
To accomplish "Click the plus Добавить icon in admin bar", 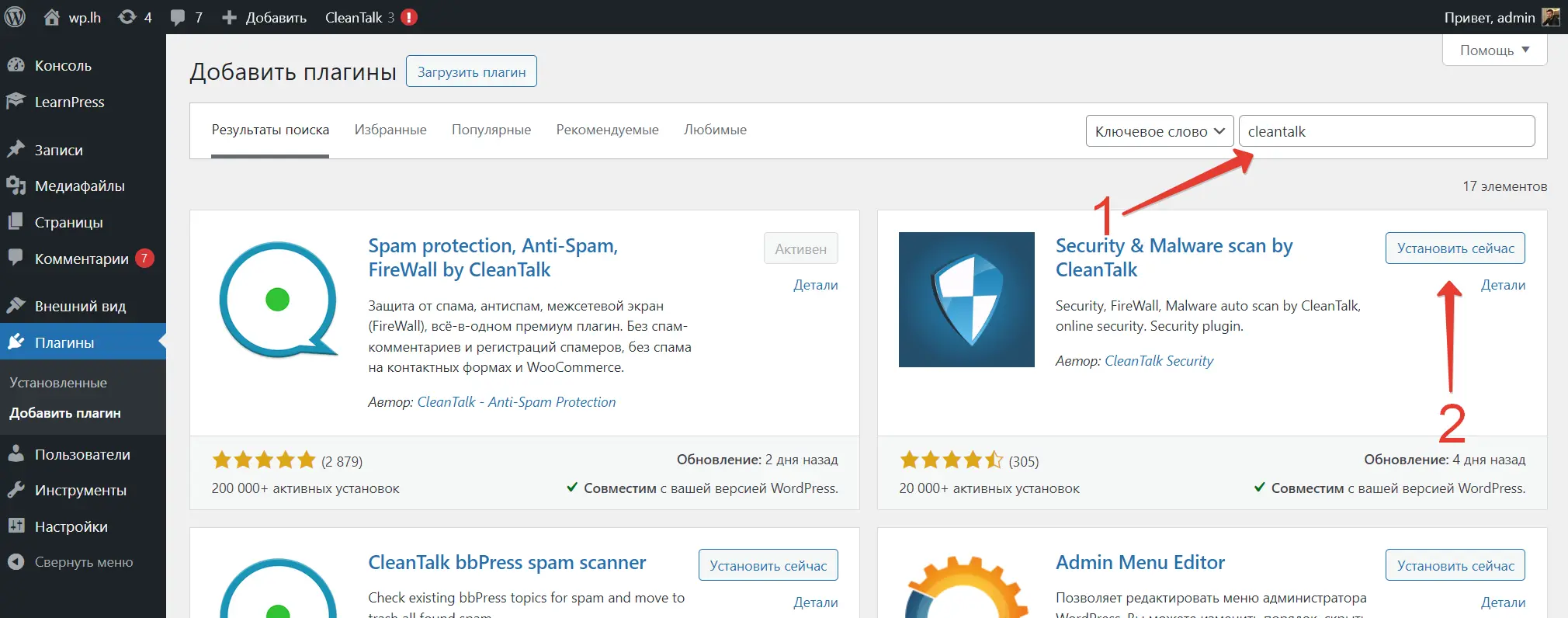I will (x=229, y=17).
